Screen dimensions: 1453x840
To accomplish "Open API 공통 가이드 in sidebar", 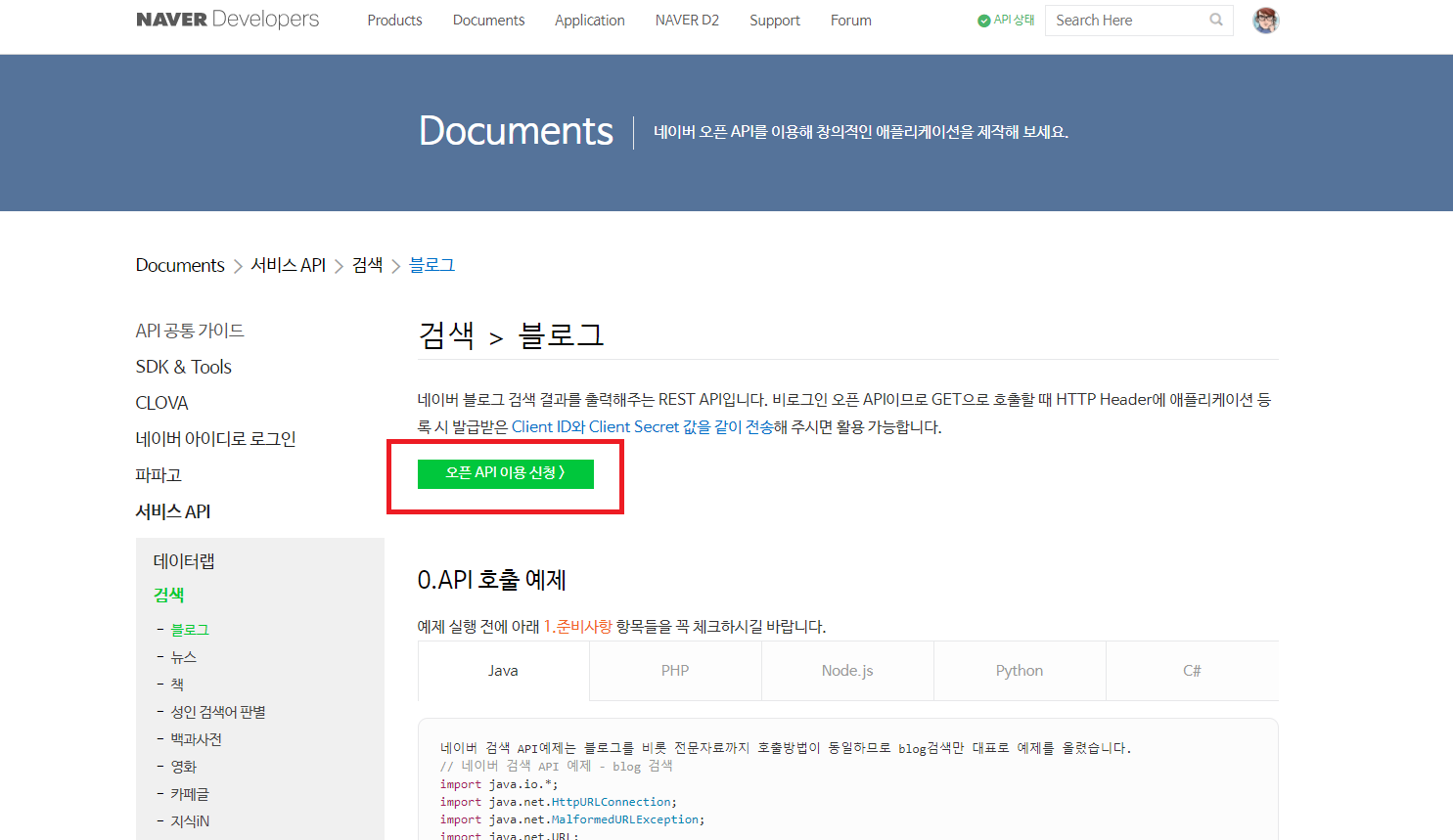I will (x=190, y=331).
